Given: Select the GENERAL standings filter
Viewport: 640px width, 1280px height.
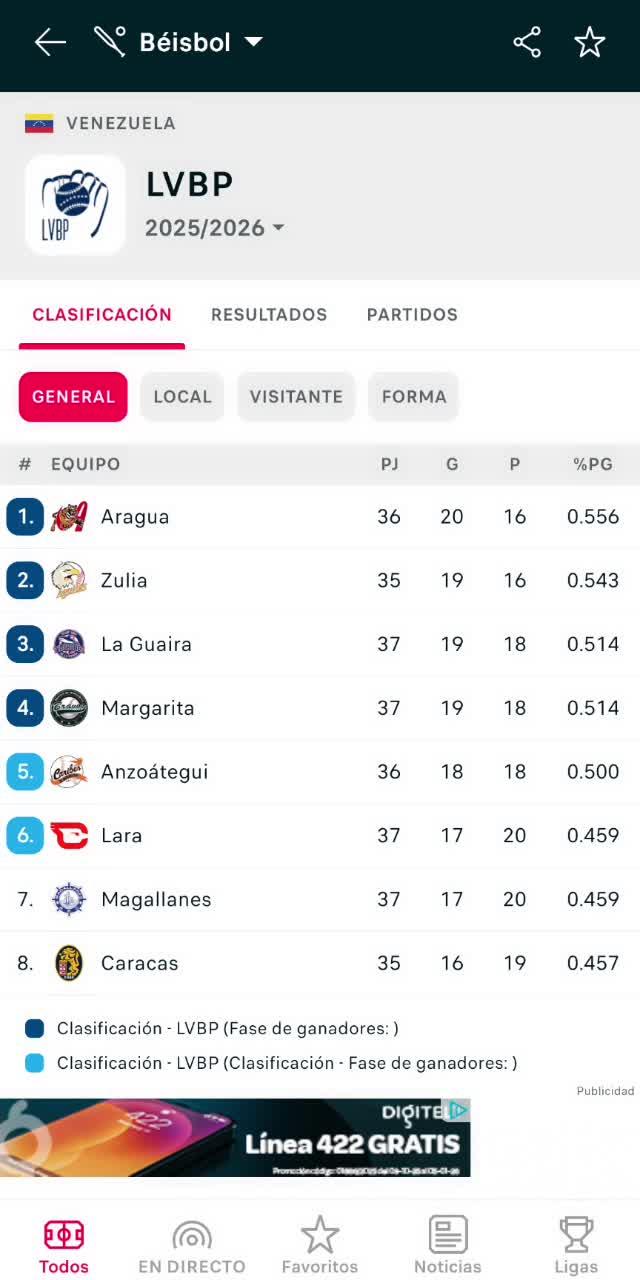Looking at the screenshot, I should [73, 397].
